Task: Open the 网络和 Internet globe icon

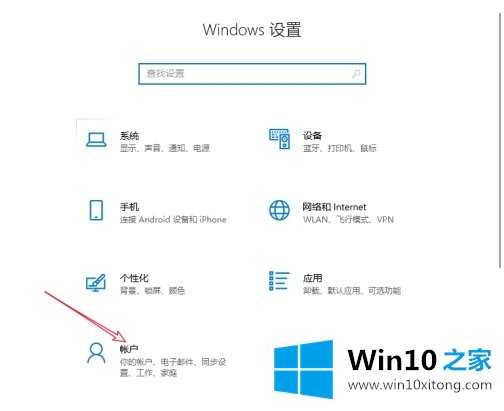Action: (x=279, y=210)
